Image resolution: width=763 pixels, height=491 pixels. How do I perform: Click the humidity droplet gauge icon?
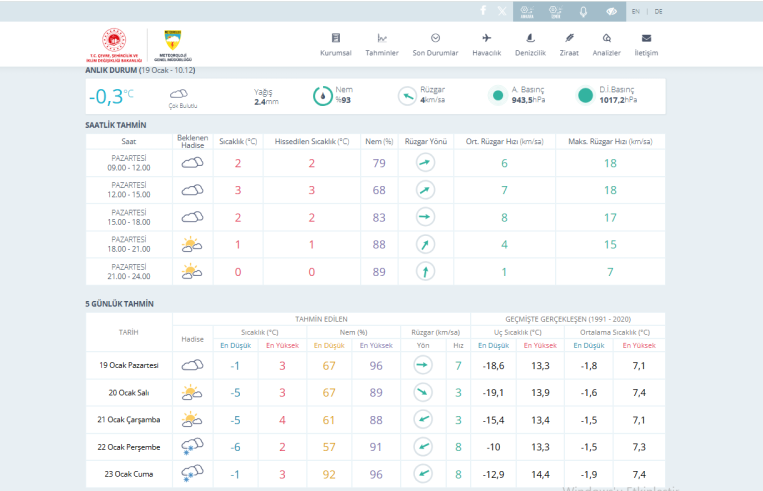(323, 96)
